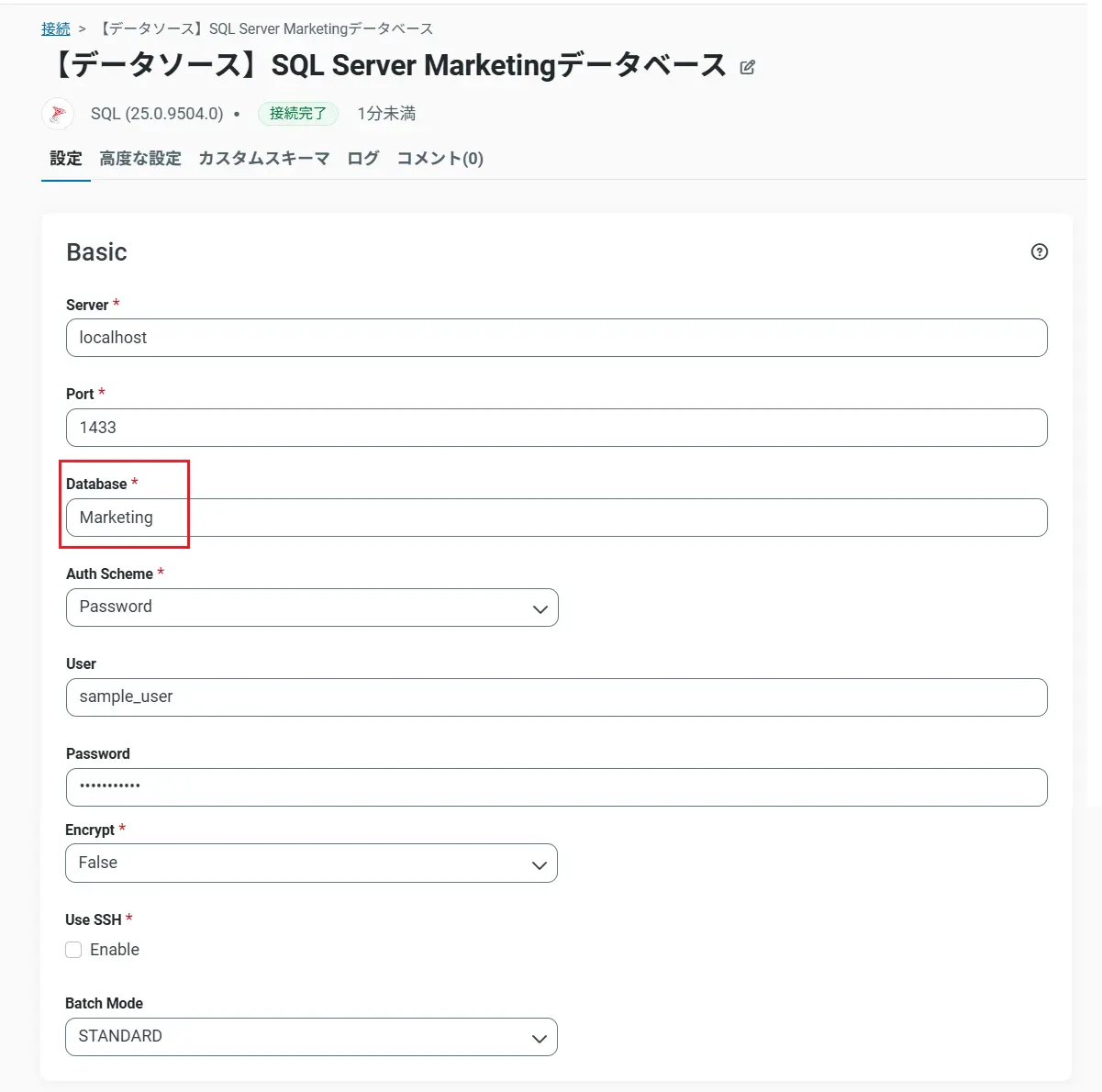
Task: Open the help question mark icon
Action: (x=1039, y=251)
